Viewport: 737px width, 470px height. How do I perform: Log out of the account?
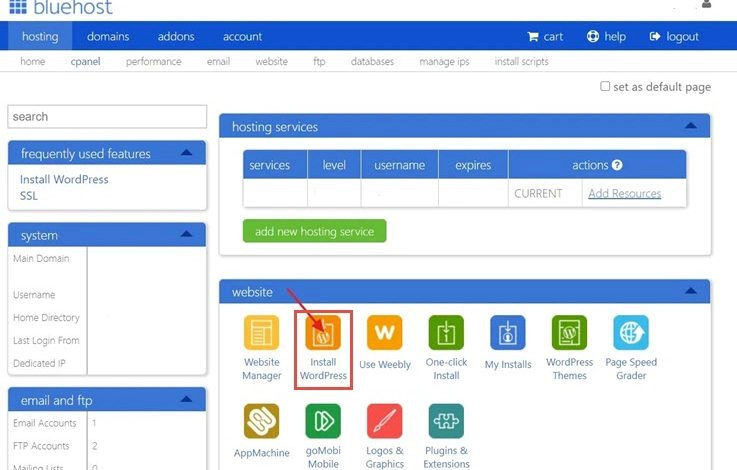pos(674,36)
